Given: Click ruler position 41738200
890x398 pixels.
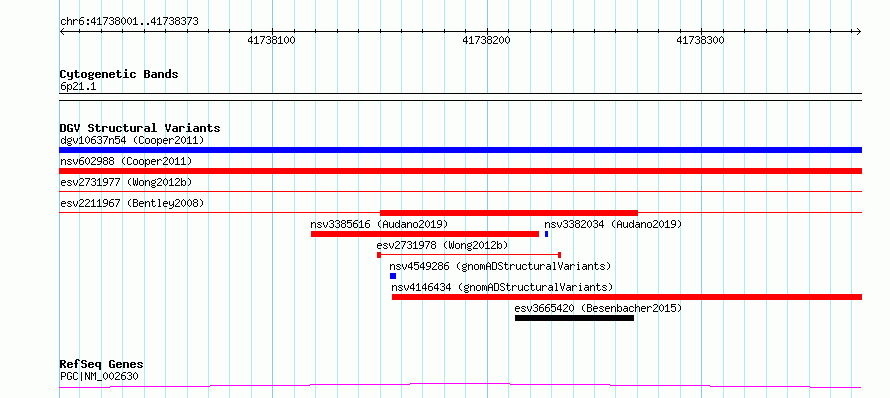Looking at the screenshot, I should 486,40.
